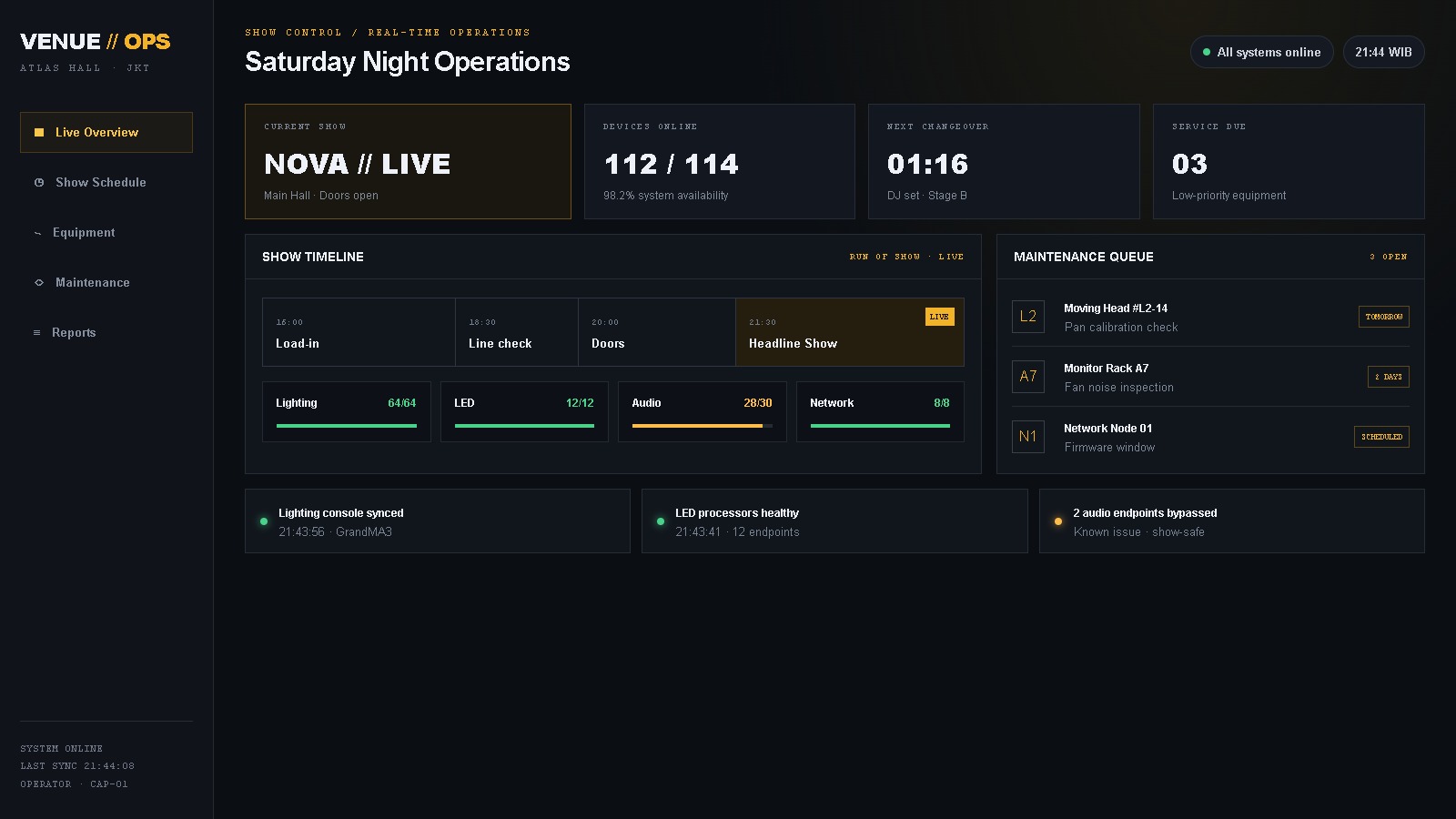Click the 3 OPEN queue counter
Screen dimensions: 1456x819
point(1389,257)
